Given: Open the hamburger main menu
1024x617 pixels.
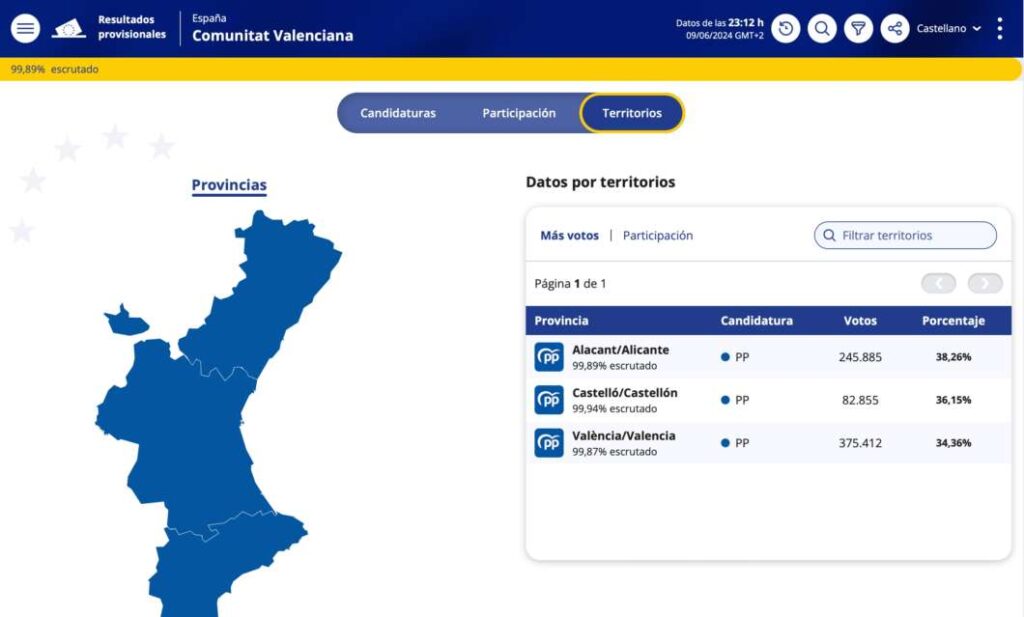Looking at the screenshot, I should pyautogui.click(x=25, y=28).
